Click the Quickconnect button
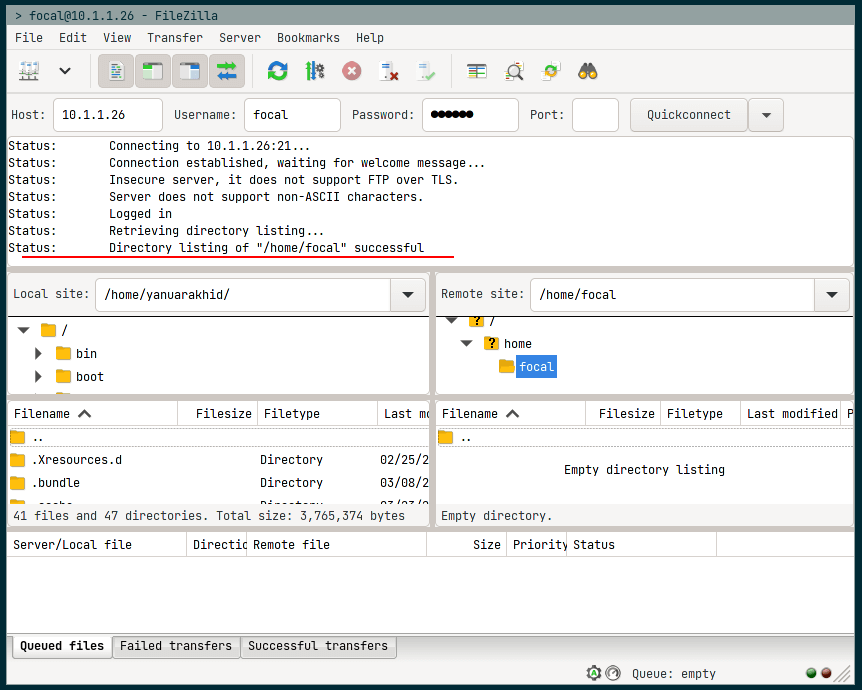 coord(688,115)
